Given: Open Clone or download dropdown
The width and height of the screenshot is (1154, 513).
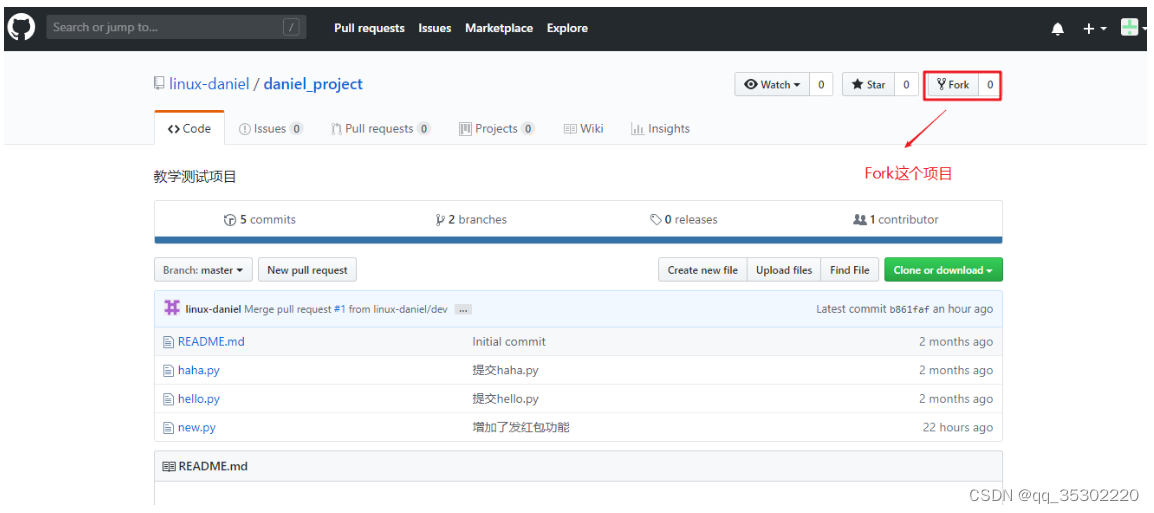Looking at the screenshot, I should (943, 270).
